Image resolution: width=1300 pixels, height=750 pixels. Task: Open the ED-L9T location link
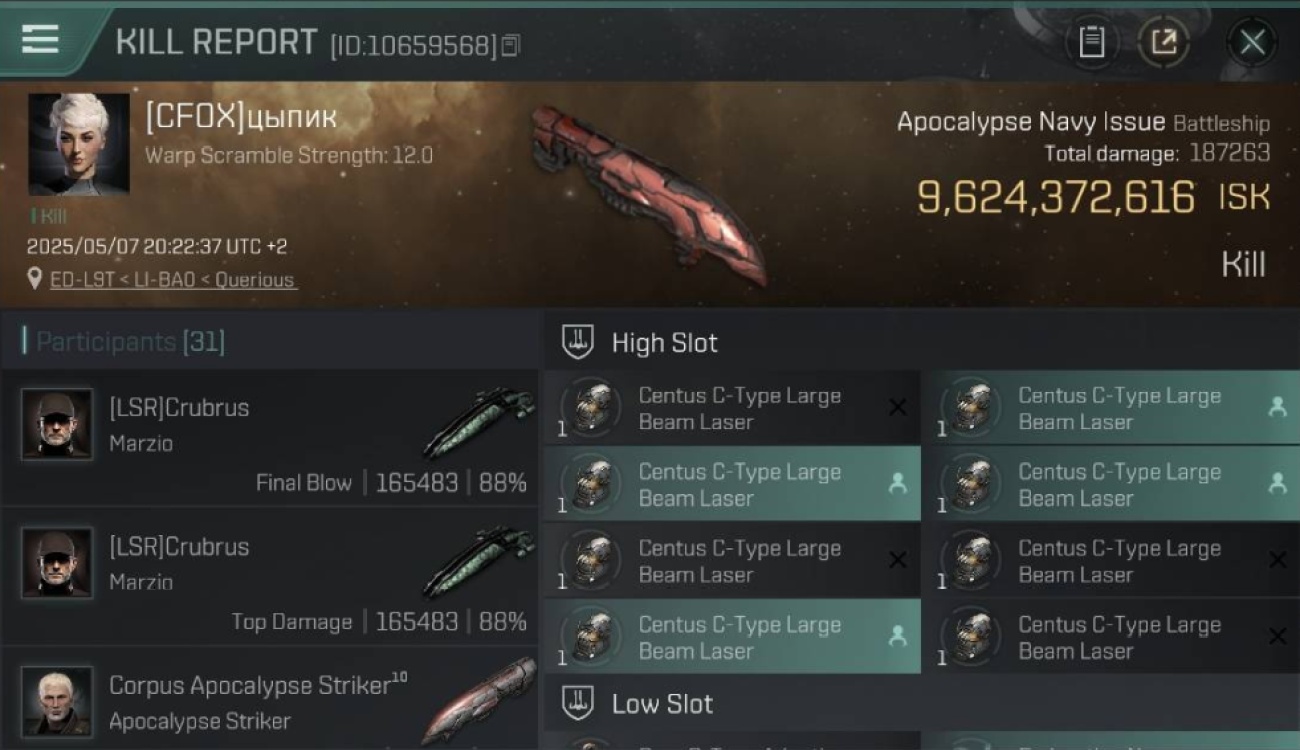[172, 280]
